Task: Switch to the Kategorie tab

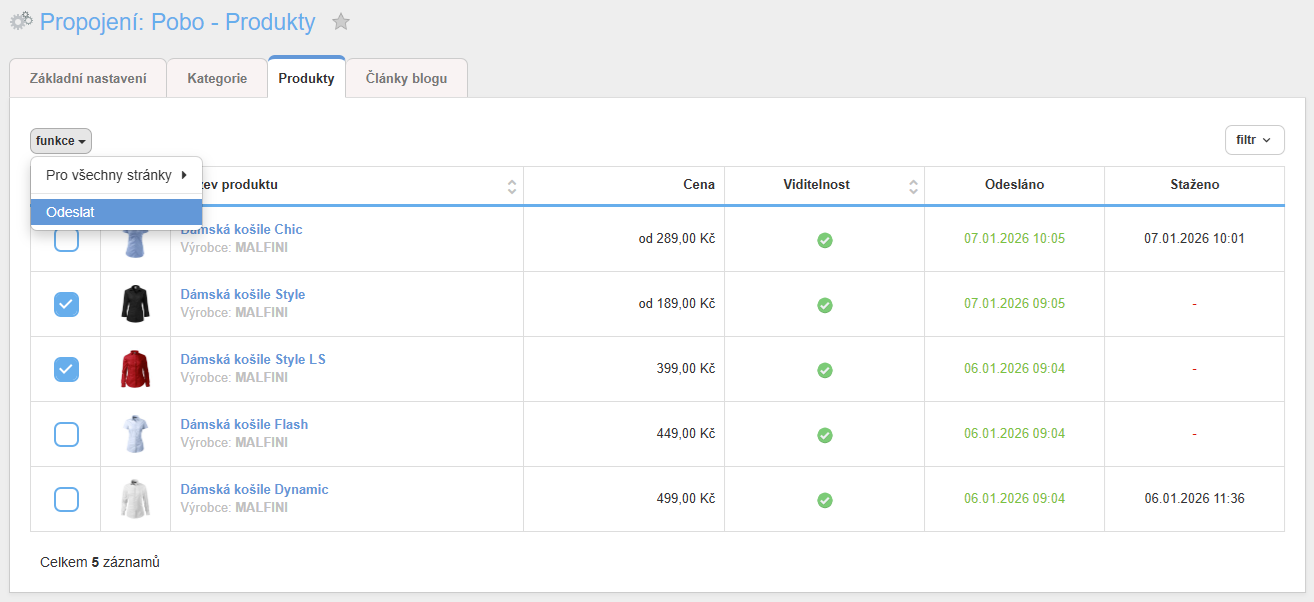Action: [217, 78]
